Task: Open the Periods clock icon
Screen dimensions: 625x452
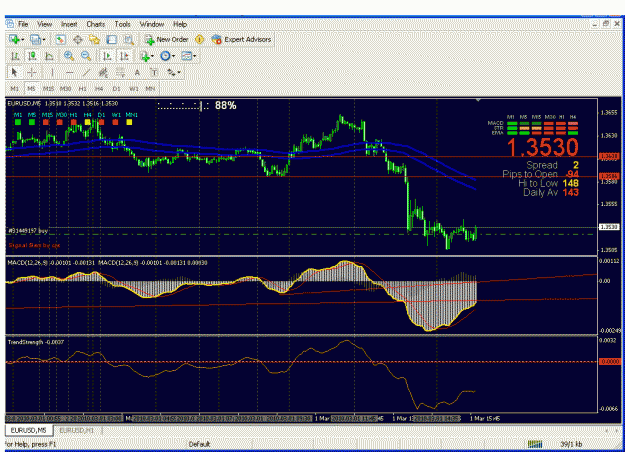Action: click(x=165, y=56)
